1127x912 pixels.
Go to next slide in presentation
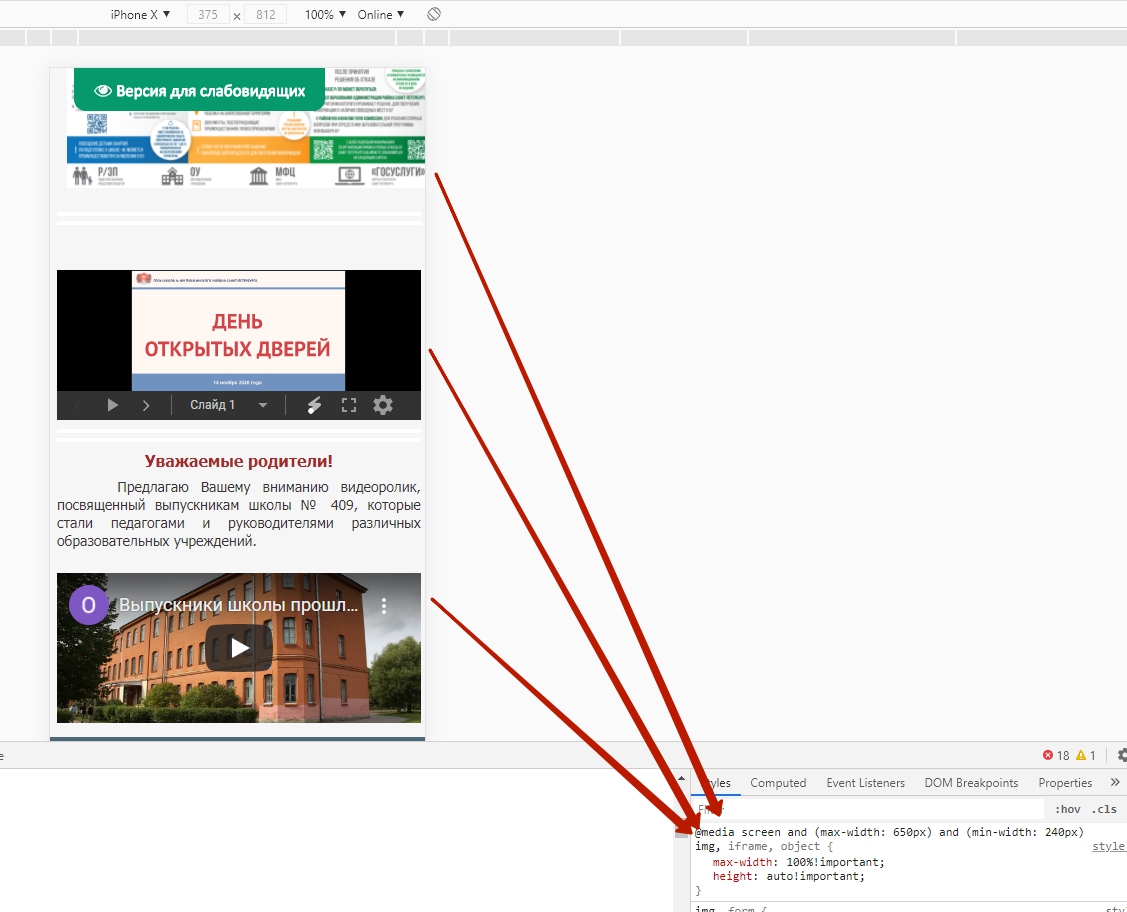(146, 405)
